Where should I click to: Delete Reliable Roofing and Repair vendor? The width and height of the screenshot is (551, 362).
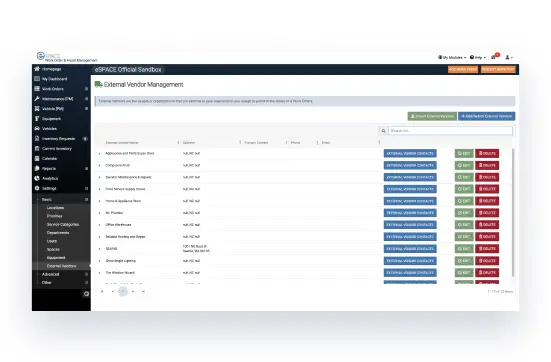click(x=487, y=237)
